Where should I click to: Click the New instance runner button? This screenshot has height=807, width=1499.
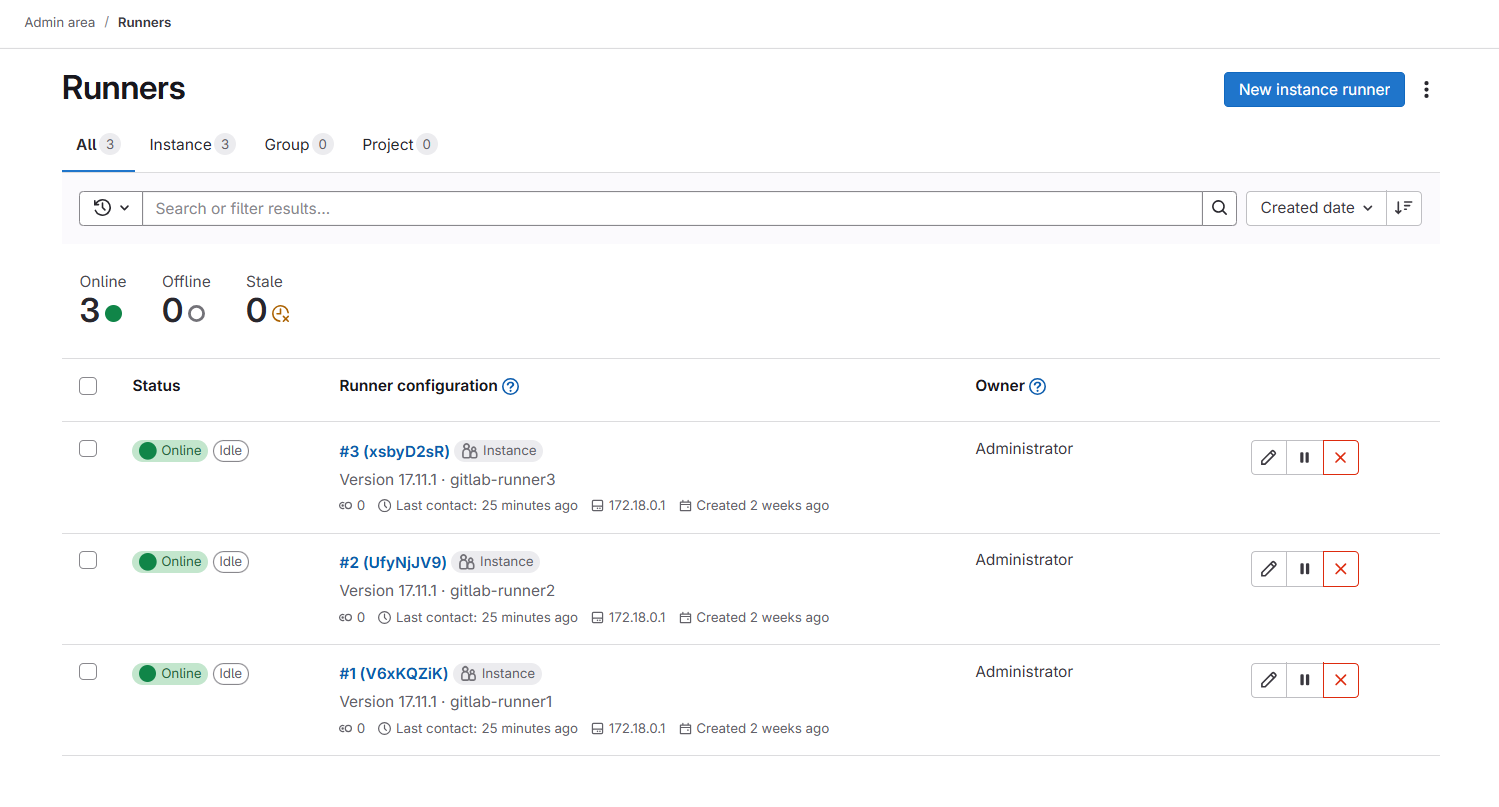tap(1313, 90)
